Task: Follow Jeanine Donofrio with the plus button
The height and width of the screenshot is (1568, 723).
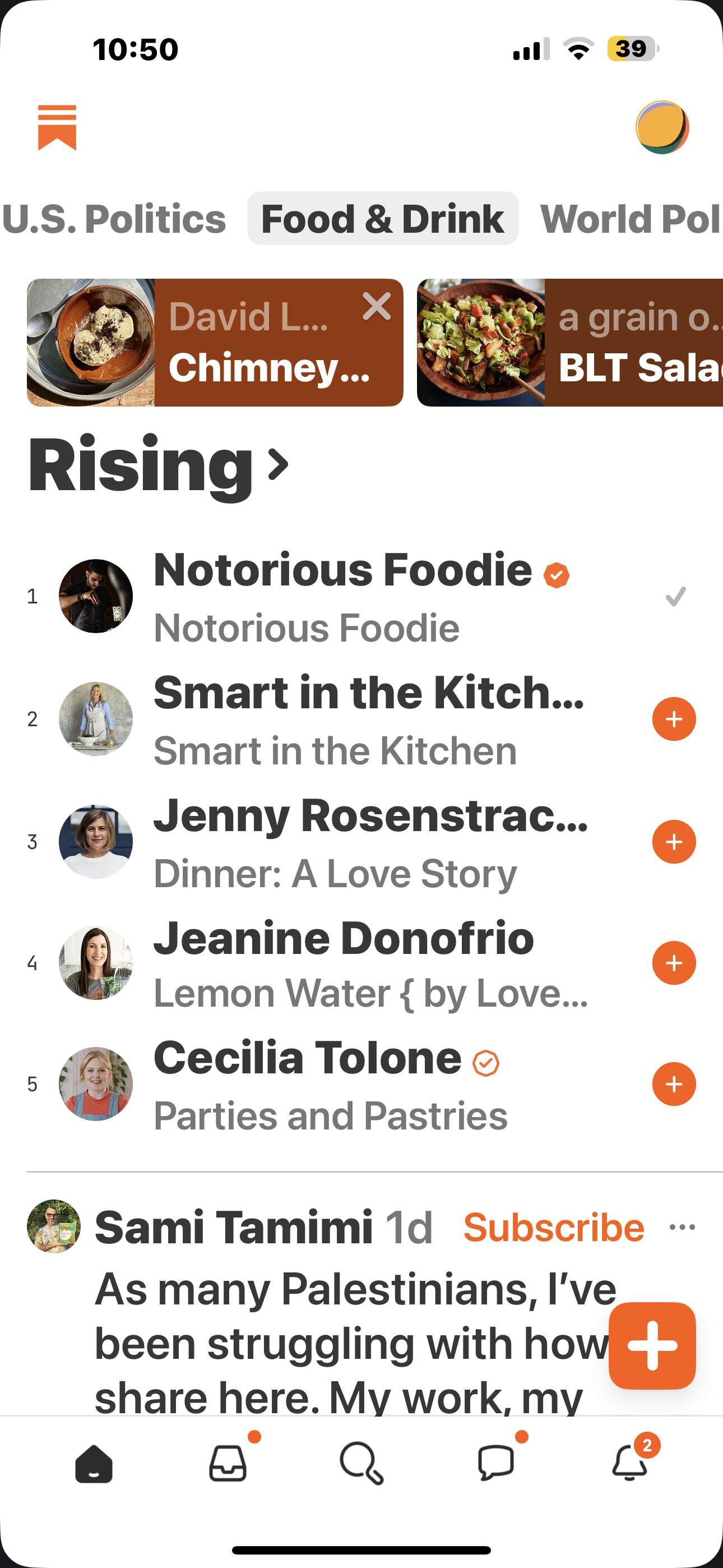Action: [674, 963]
